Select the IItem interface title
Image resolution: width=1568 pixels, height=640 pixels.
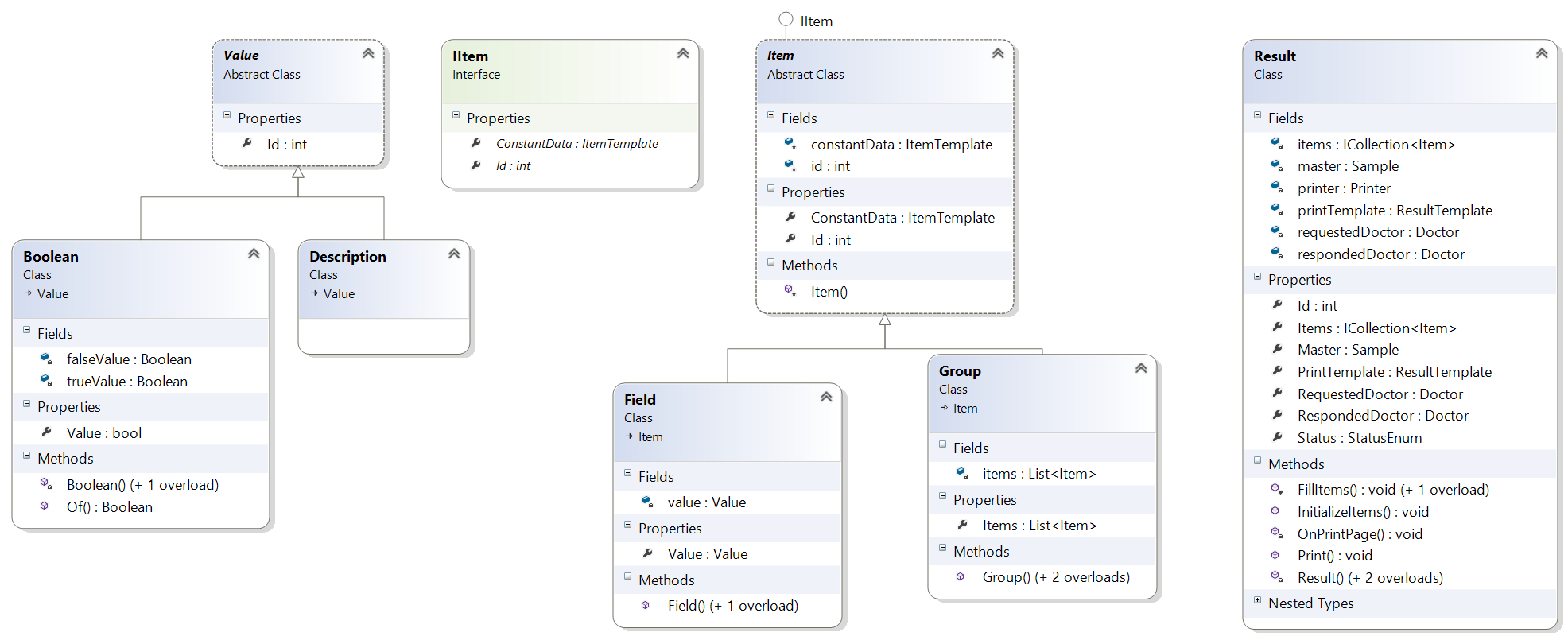pyautogui.click(x=470, y=56)
